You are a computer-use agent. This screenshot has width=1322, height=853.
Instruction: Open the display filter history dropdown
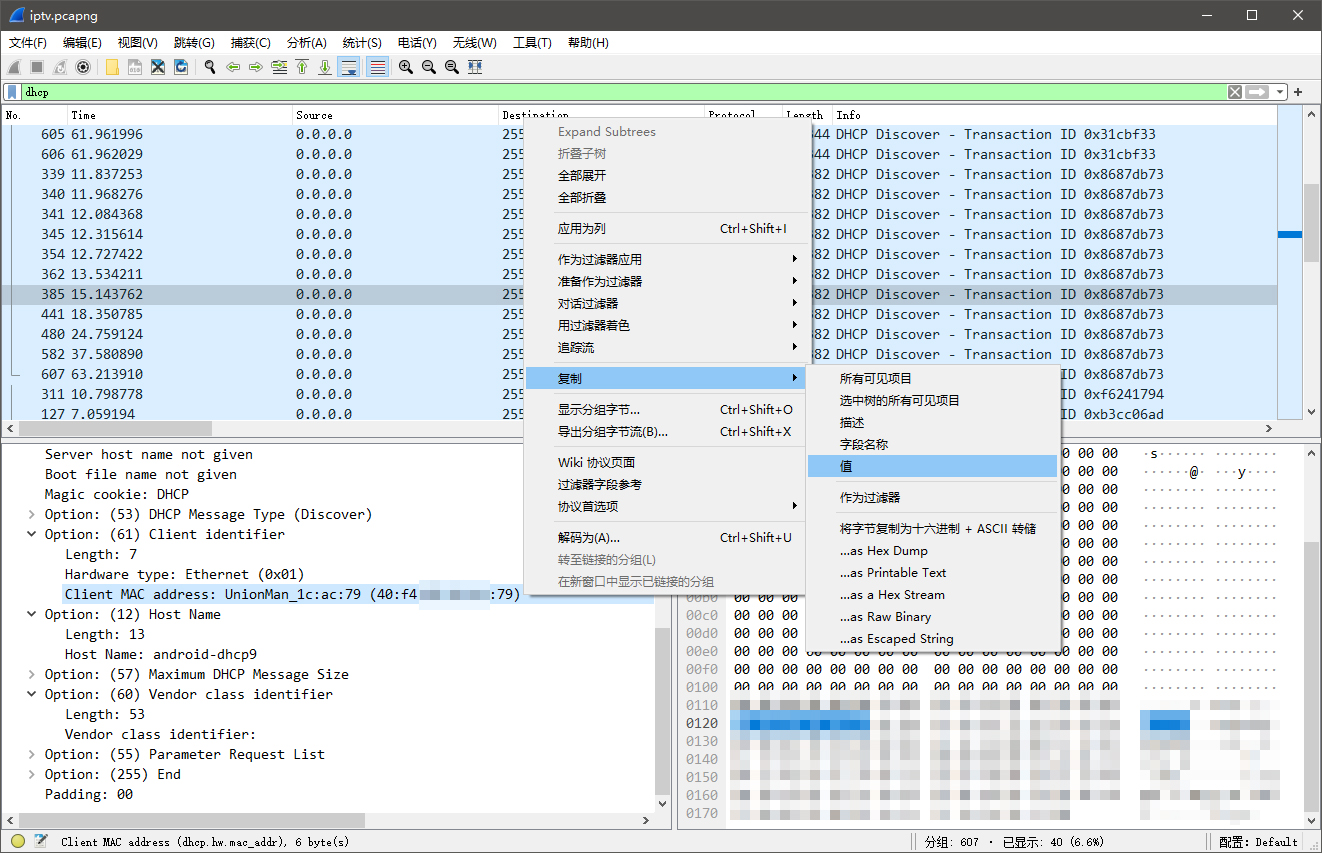[1280, 92]
